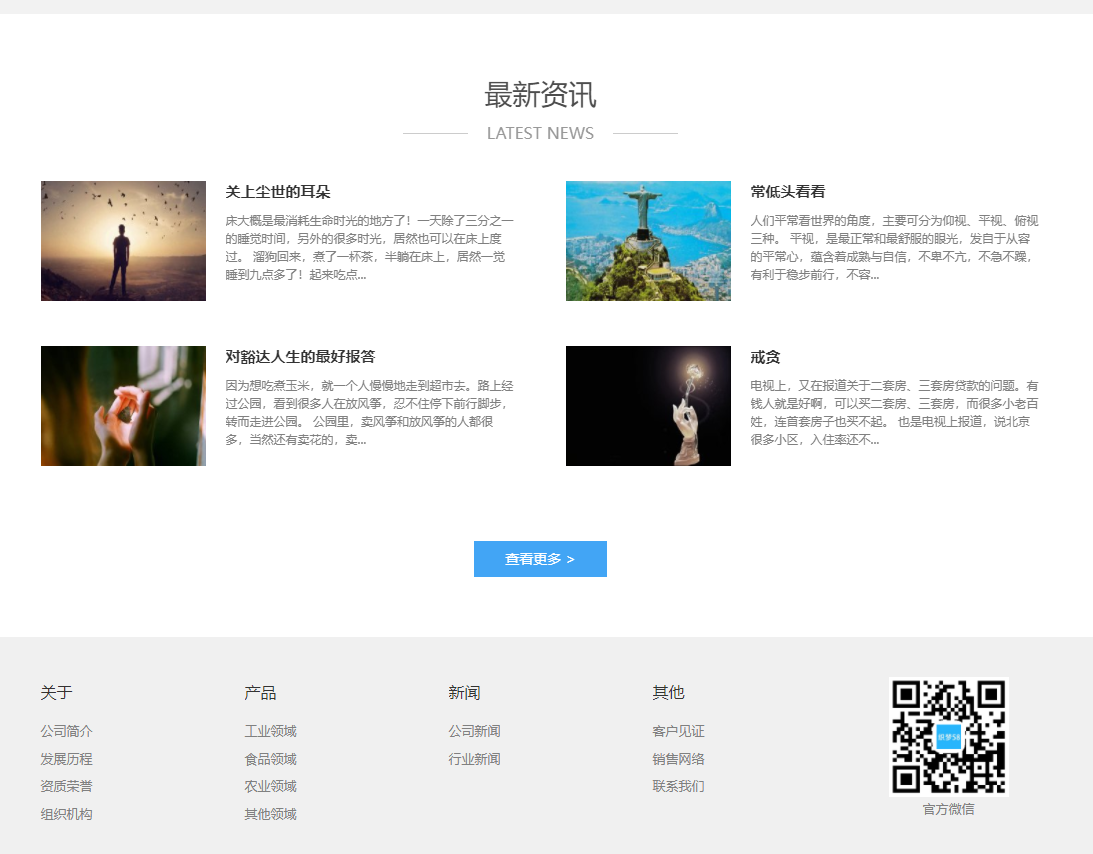The height and width of the screenshot is (854, 1093).
Task: Go to 销售网络 page
Action: click(678, 759)
